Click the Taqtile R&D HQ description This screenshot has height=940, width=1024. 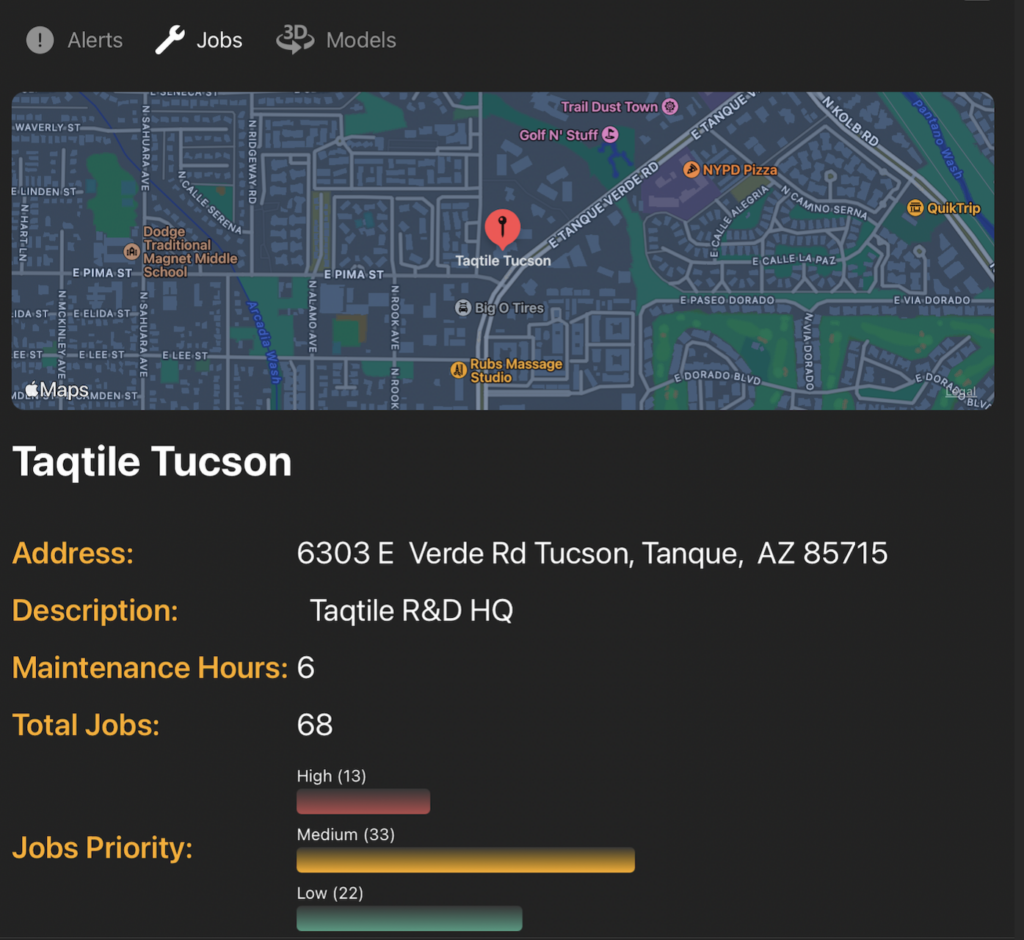tap(411, 611)
